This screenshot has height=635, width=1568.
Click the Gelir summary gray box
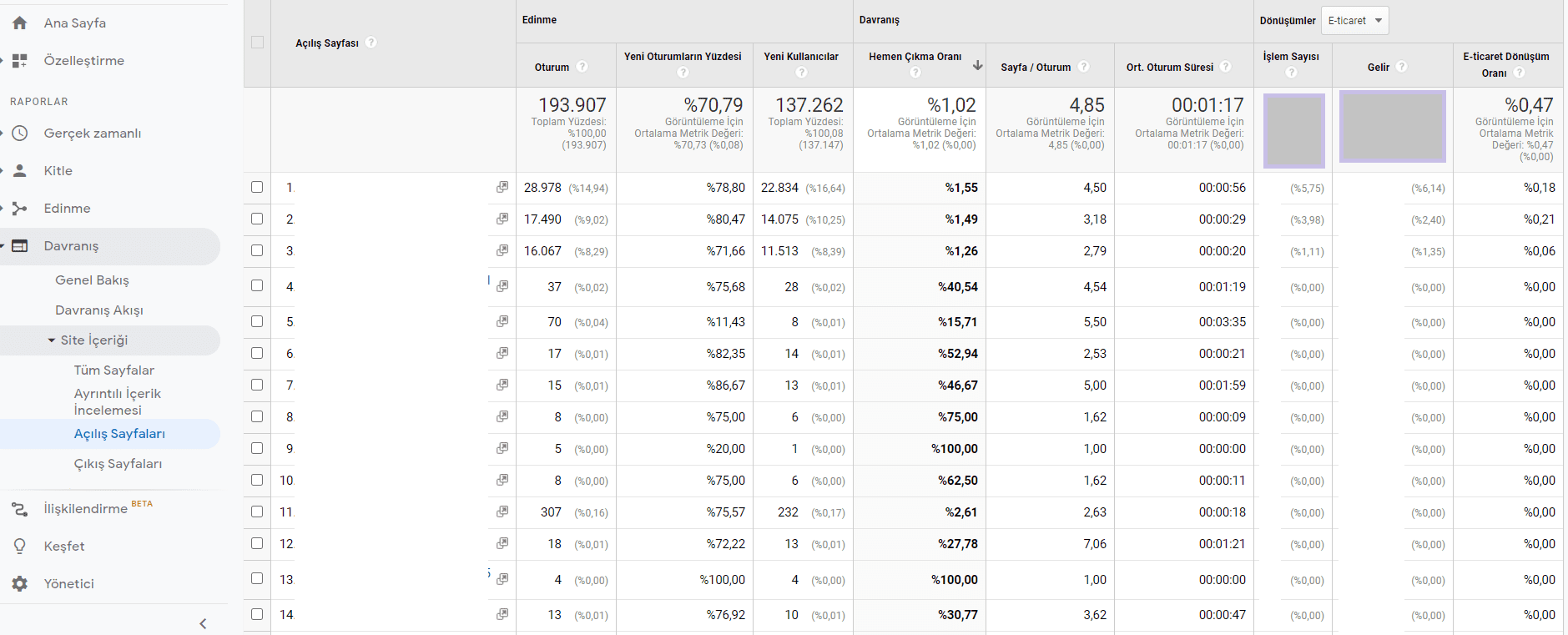tap(1392, 126)
